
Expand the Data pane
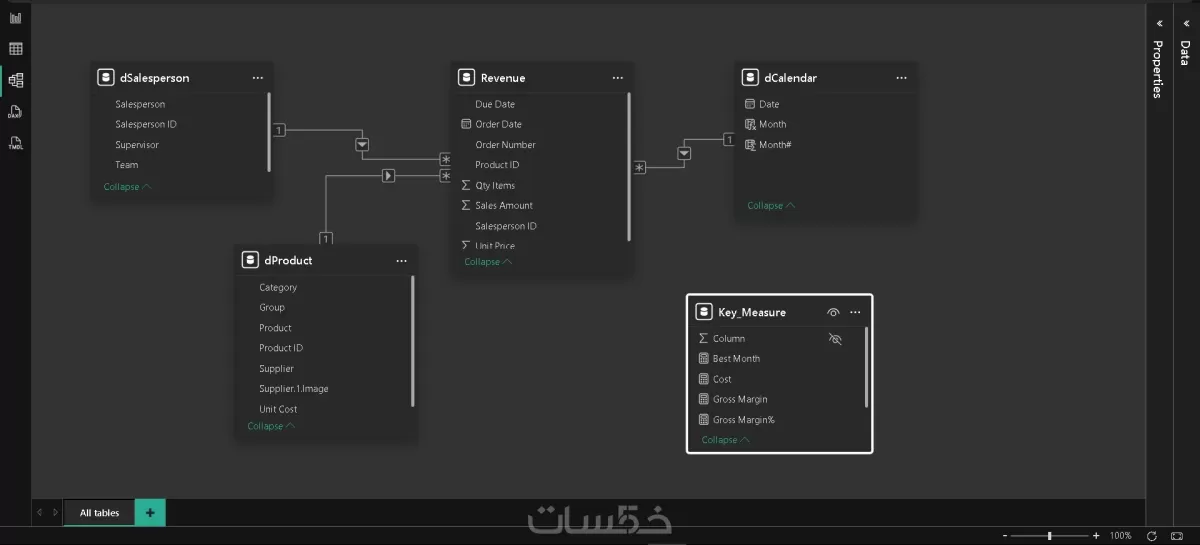(x=1185, y=22)
